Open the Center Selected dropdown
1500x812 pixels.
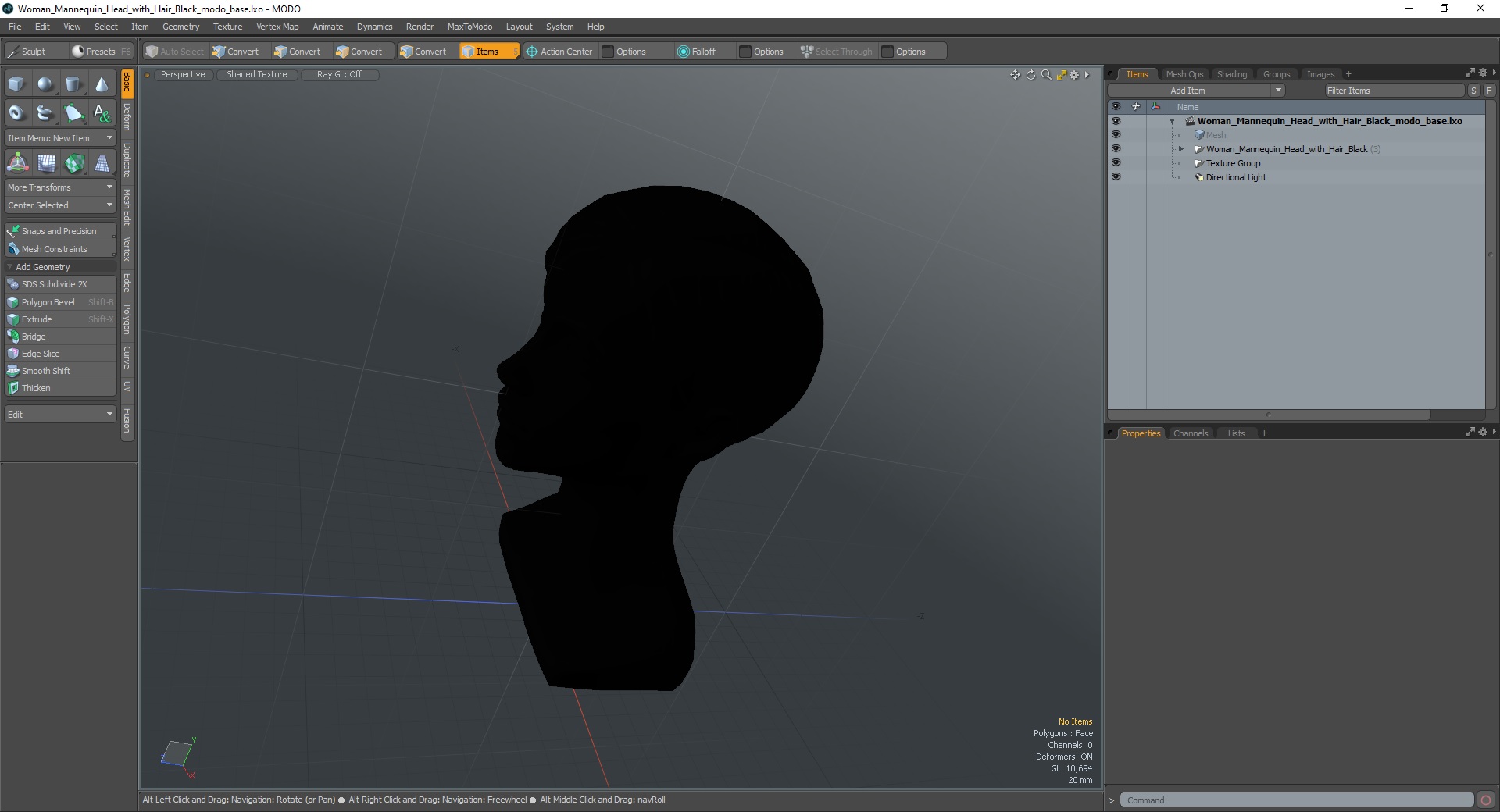60,205
